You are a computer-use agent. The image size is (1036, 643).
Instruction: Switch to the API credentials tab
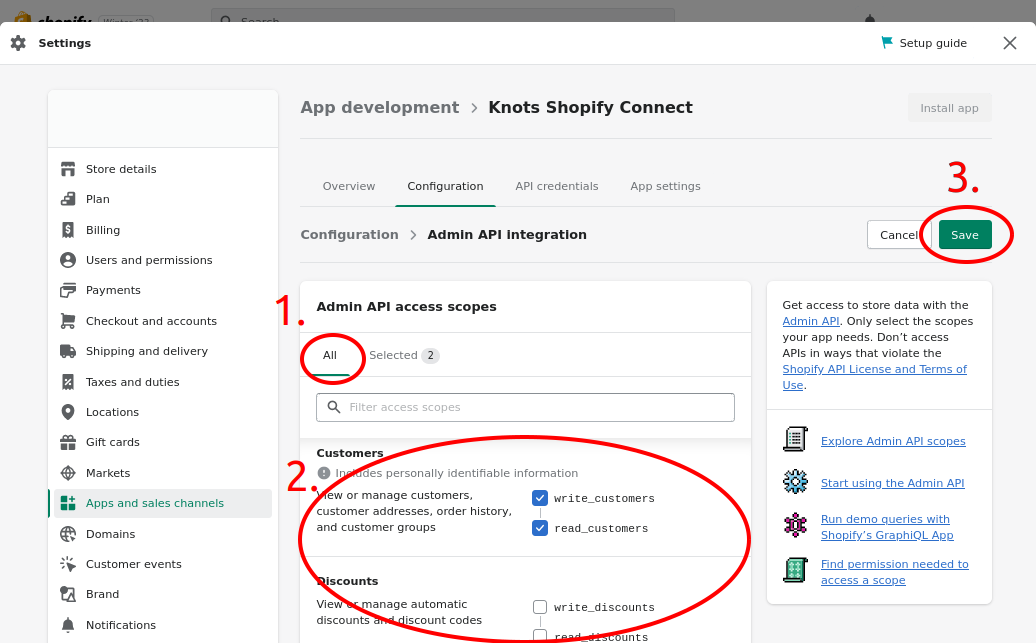(x=557, y=186)
